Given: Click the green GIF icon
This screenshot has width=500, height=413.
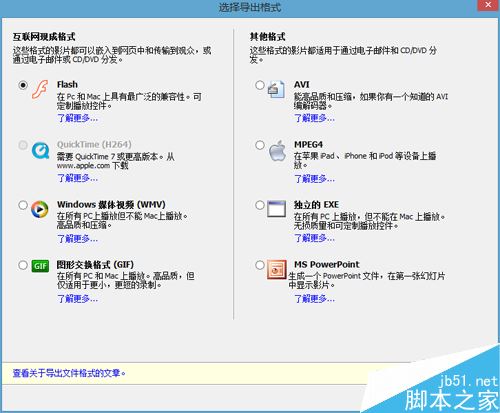Looking at the screenshot, I should [x=40, y=266].
